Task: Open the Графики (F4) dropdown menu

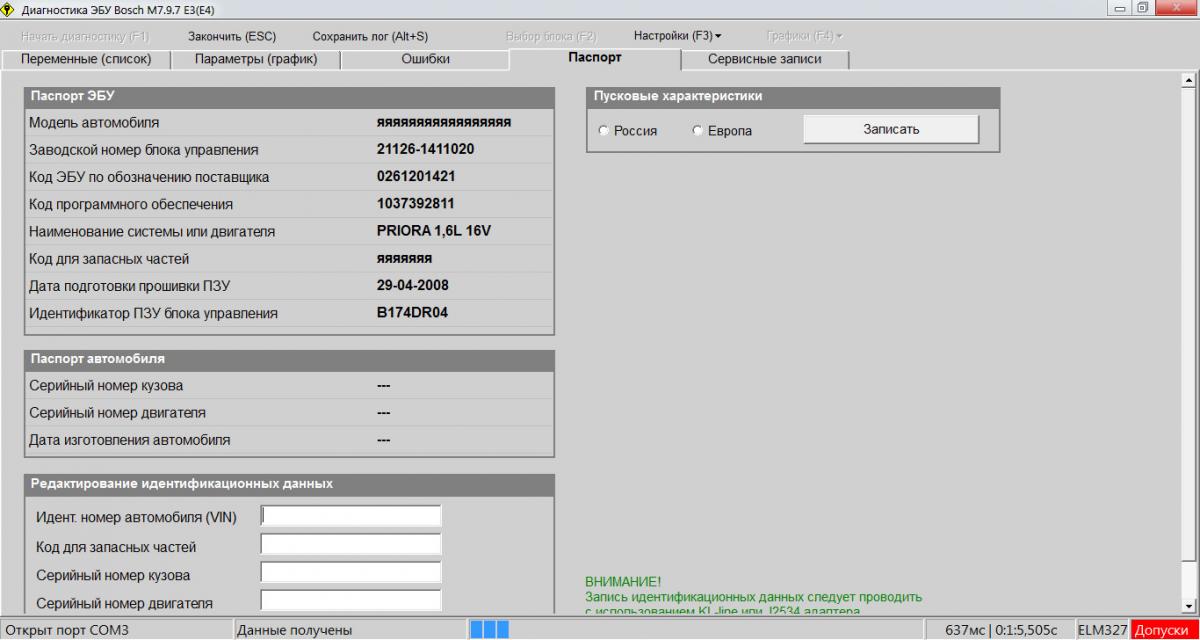Action: (804, 36)
